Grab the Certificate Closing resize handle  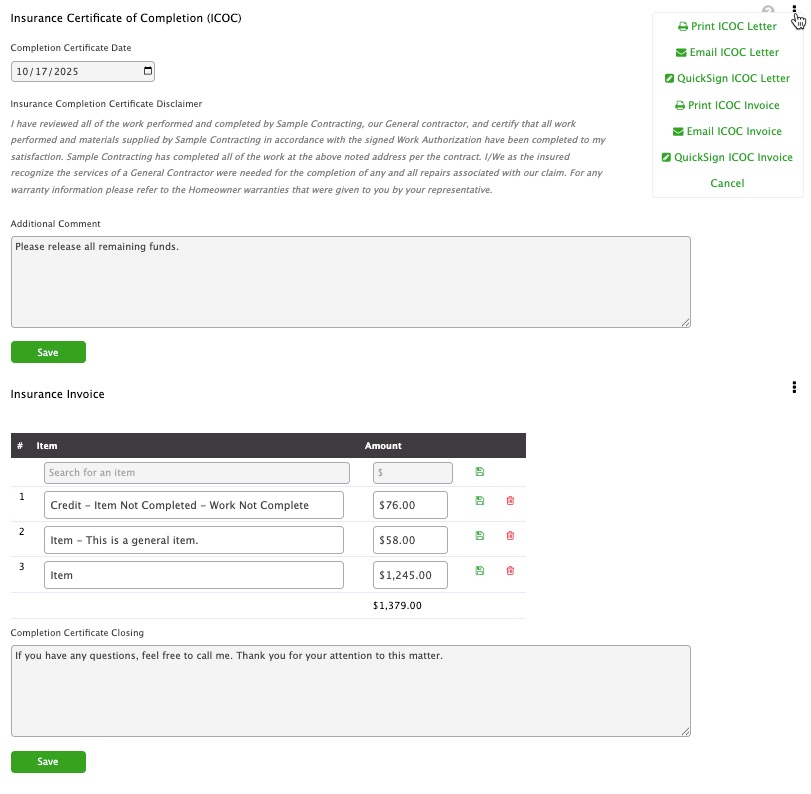tap(686, 732)
